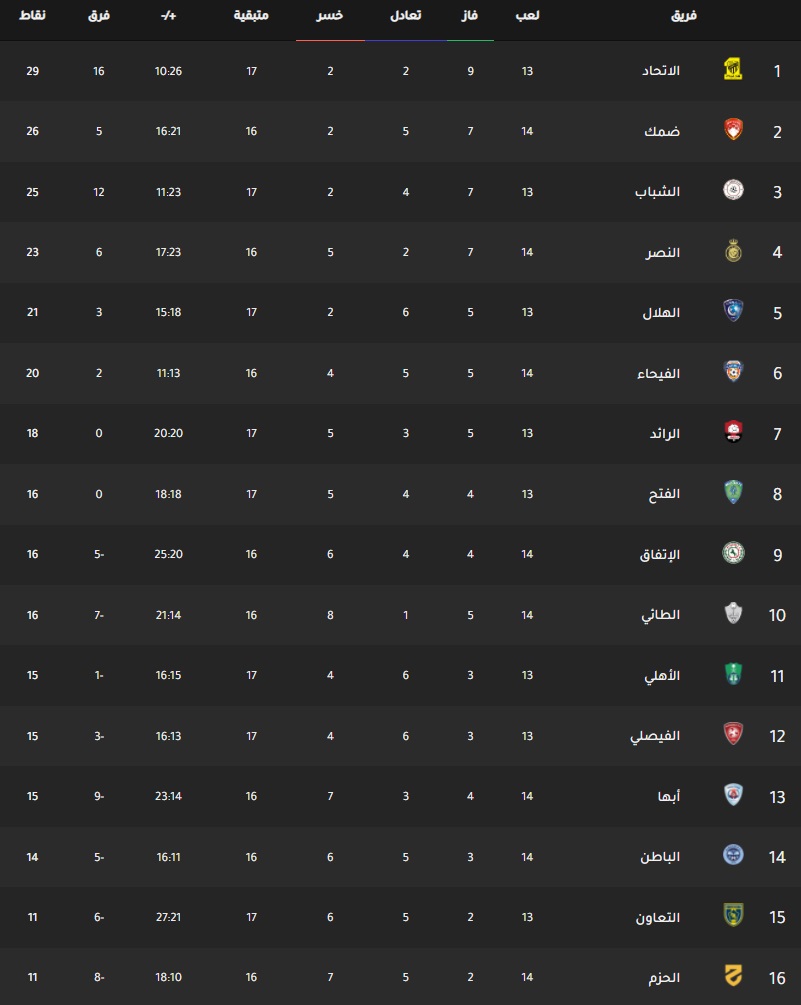Select the خسر losses column header
The width and height of the screenshot is (801, 1005).
point(329,15)
